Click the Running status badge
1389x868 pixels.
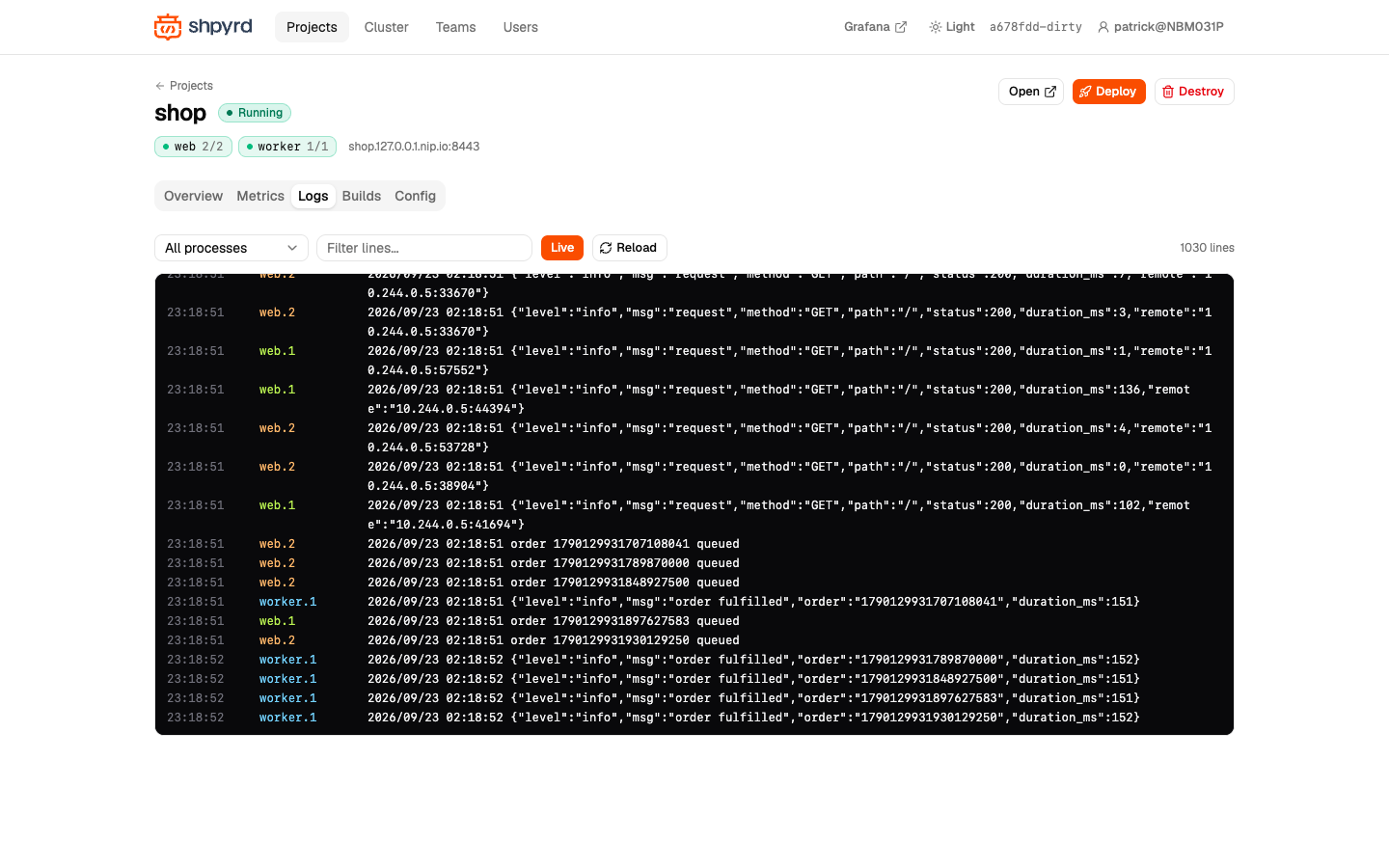[255, 113]
